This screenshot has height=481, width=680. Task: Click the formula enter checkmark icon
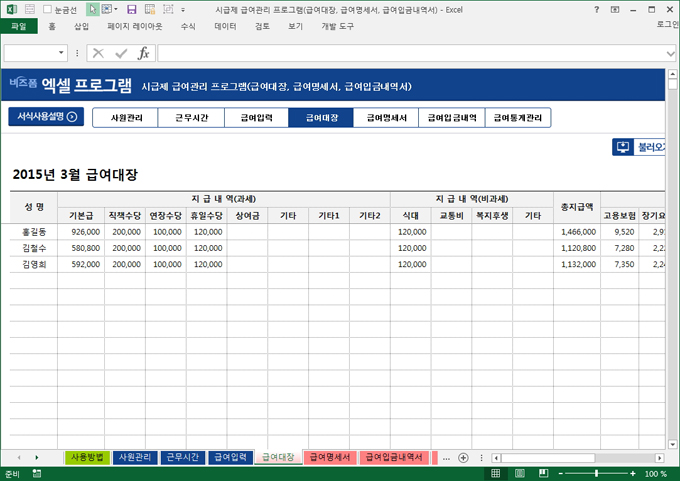click(x=120, y=53)
